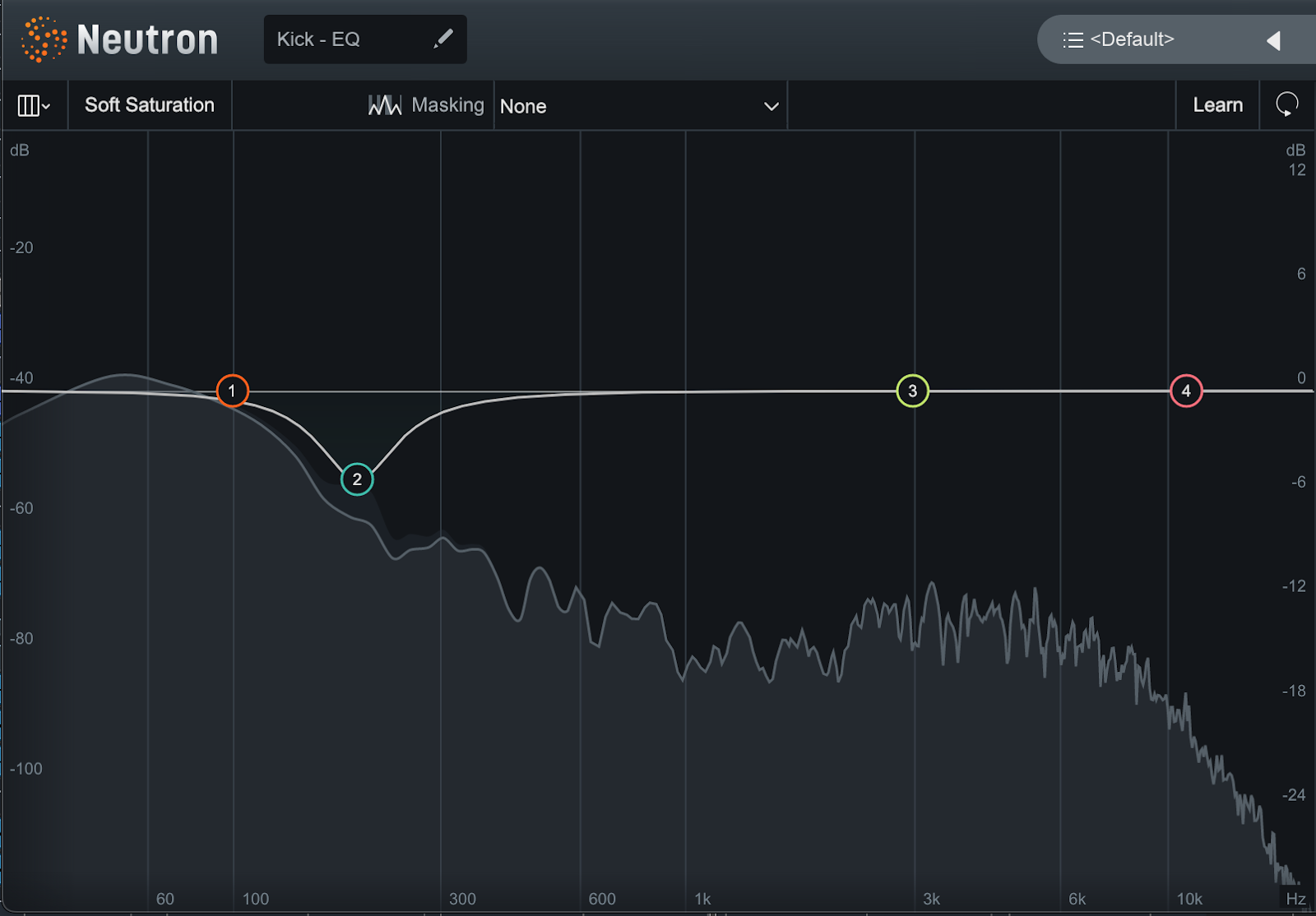This screenshot has width=1316, height=916.
Task: Toggle Soft Saturation mode
Action: coord(150,105)
